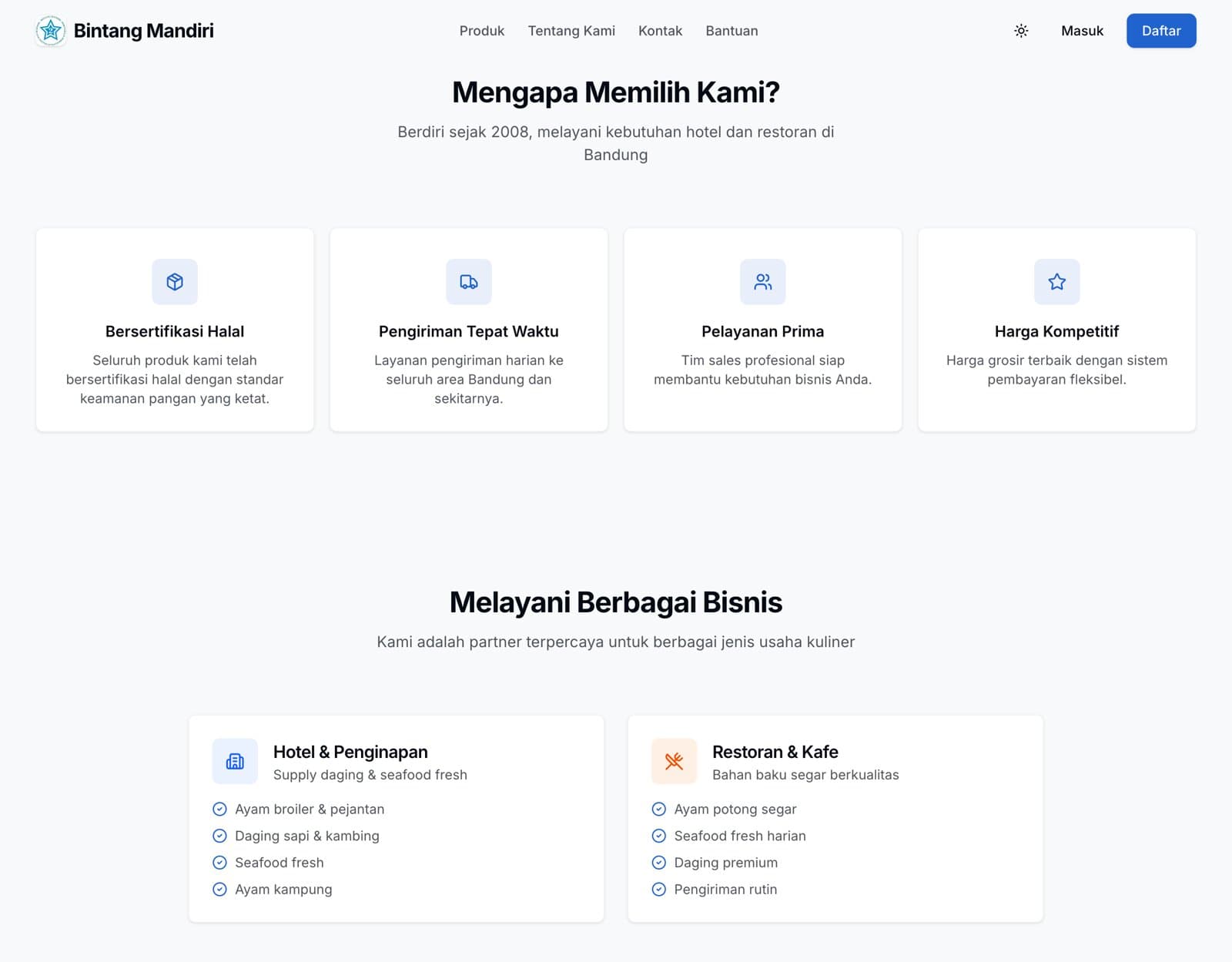
Task: Click check icon beside Daging sapi & kambing
Action: pos(219,836)
